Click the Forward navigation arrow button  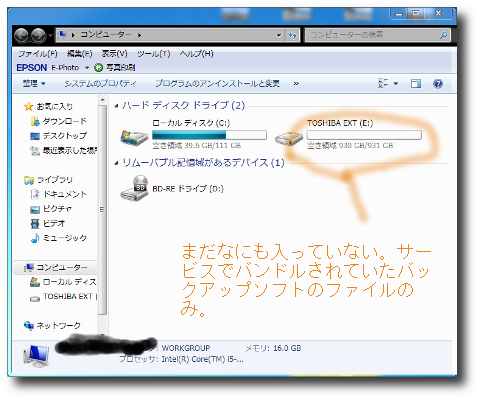(38, 35)
